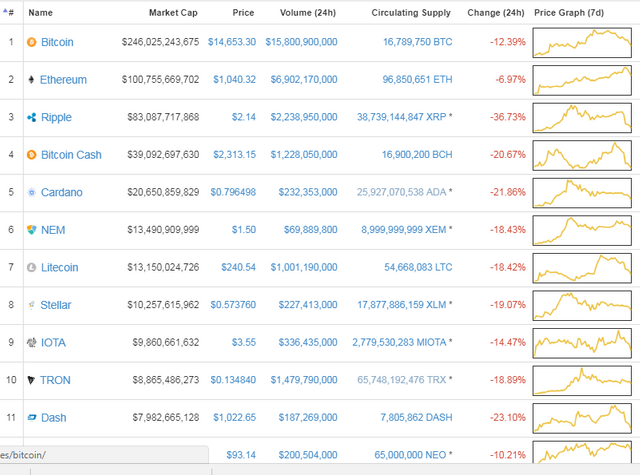Open Dash 7-day price graph thumbnail
Viewport: 640px width, 475px height.
(582, 418)
